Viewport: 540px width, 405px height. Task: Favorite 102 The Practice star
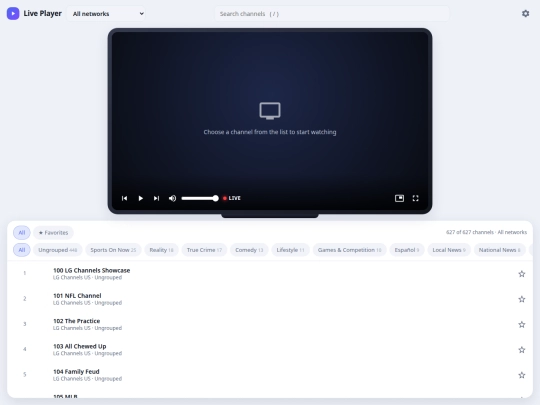521,324
